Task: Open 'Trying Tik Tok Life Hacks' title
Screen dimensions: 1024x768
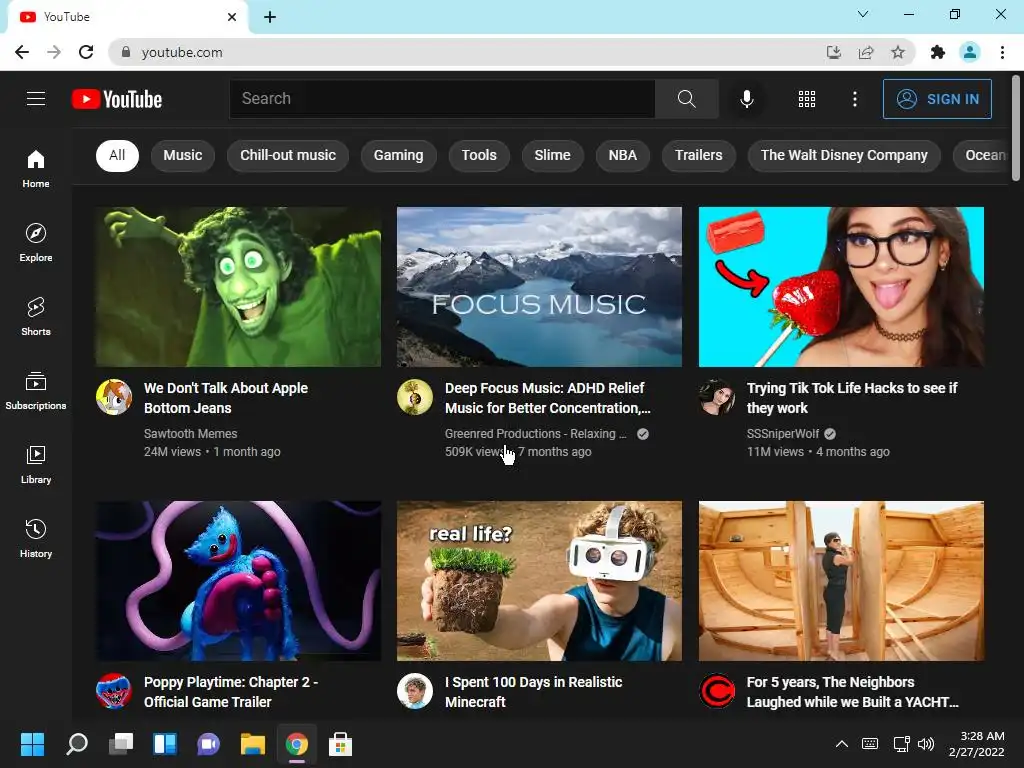Action: pyautogui.click(x=852, y=398)
